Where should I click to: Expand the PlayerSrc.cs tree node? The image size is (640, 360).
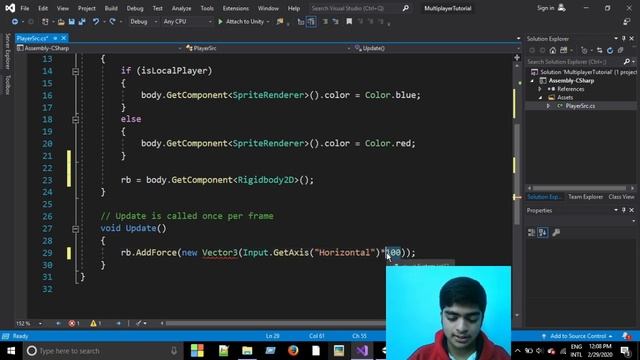pyautogui.click(x=548, y=106)
